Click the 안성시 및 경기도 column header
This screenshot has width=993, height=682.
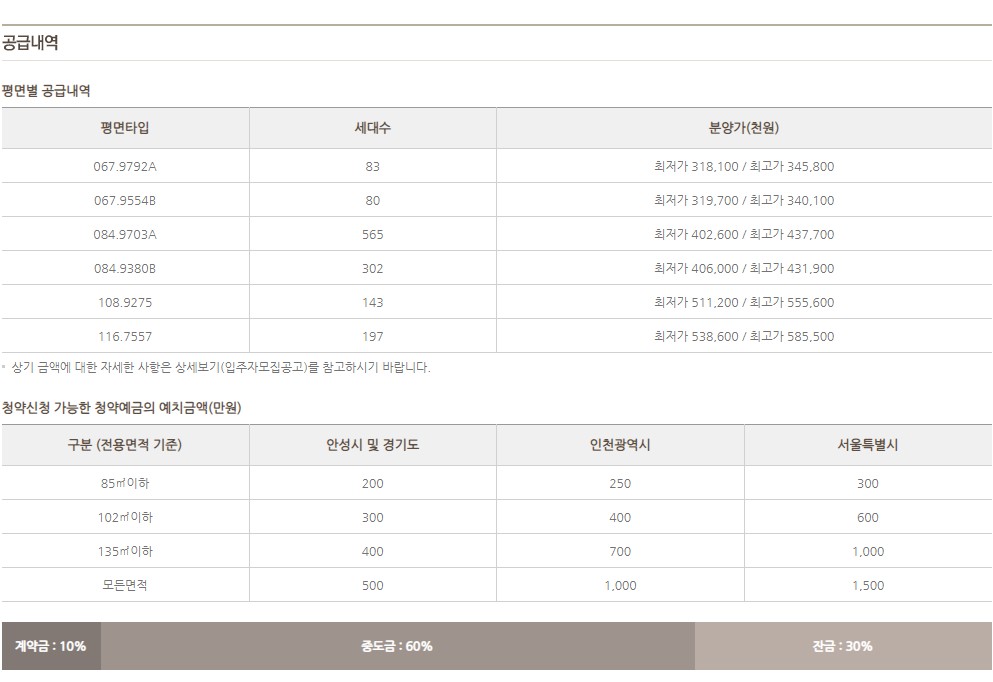[372, 445]
